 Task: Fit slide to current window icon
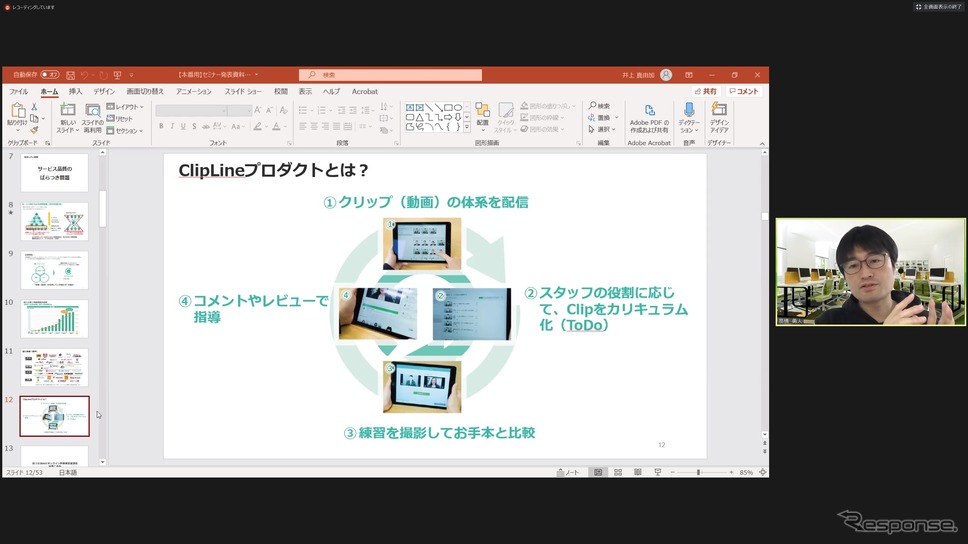(763, 472)
